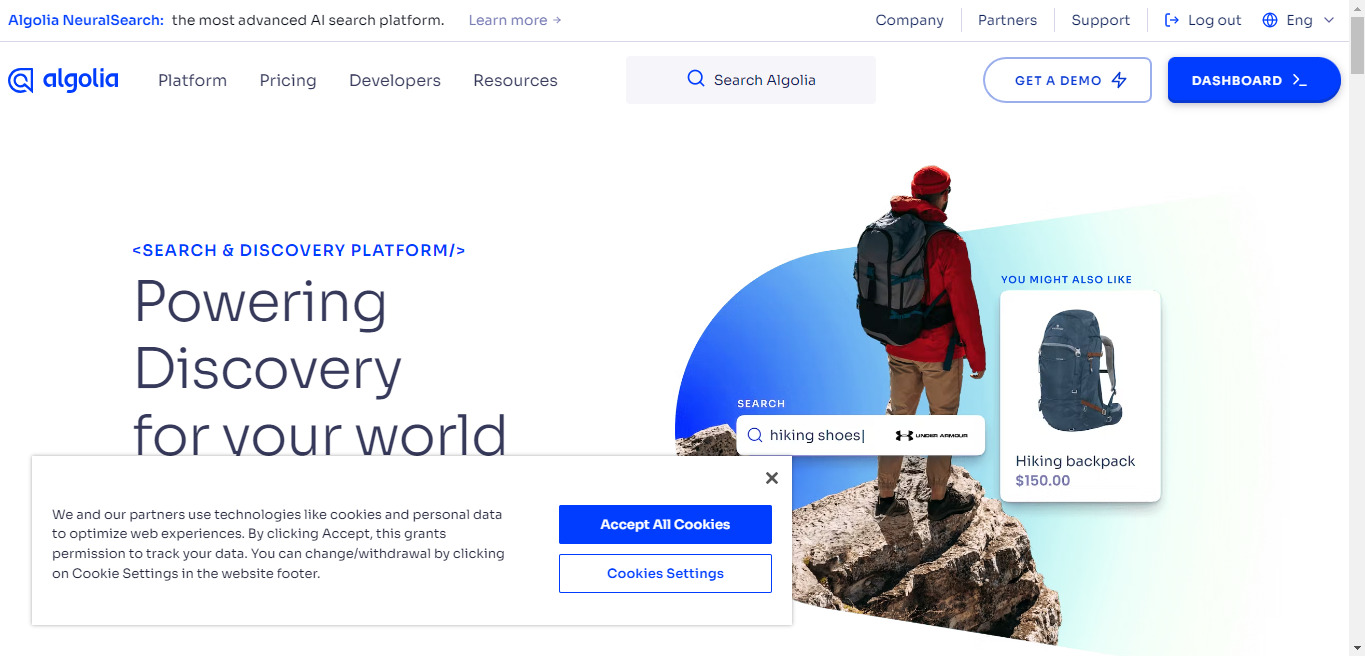Click the GET A DEMO button
1365x656 pixels.
tap(1067, 80)
